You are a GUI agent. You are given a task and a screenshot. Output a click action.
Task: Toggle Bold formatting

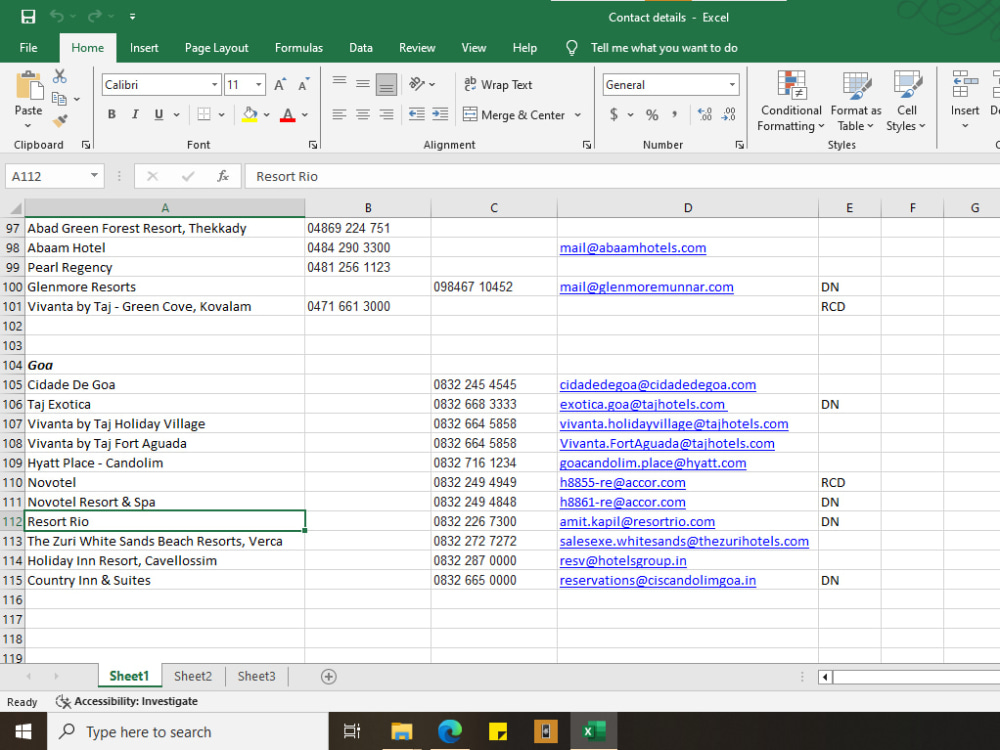point(111,114)
